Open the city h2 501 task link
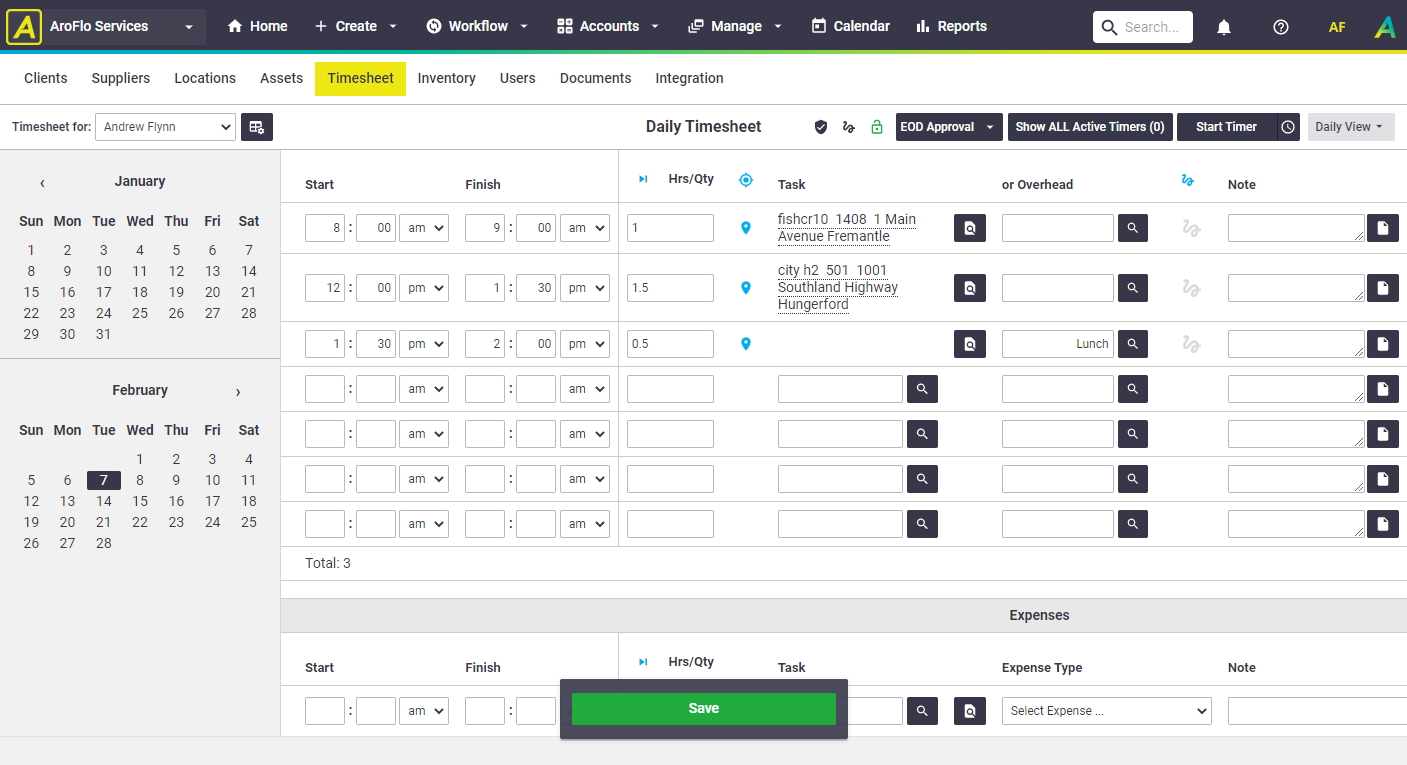 click(838, 287)
